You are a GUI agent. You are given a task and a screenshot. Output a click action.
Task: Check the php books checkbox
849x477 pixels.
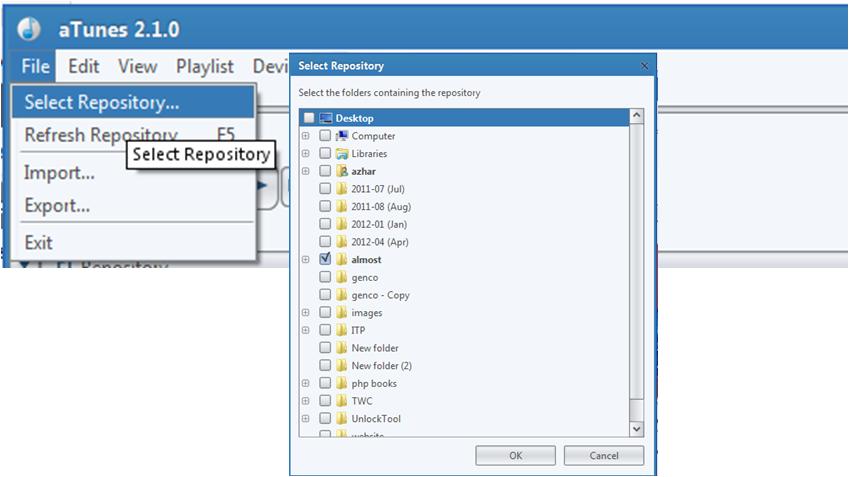(x=325, y=383)
